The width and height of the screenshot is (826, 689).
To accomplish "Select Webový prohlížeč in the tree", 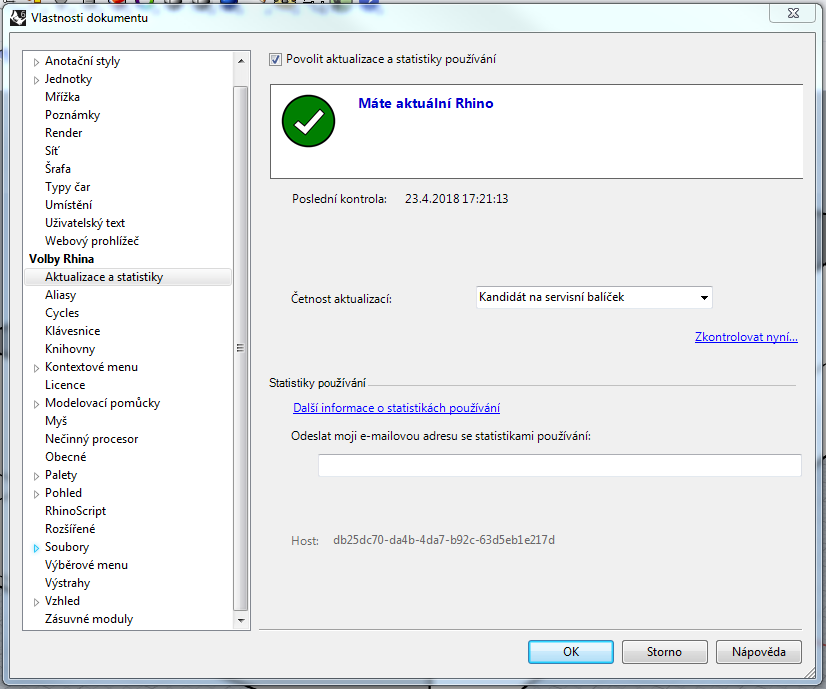I will (92, 241).
